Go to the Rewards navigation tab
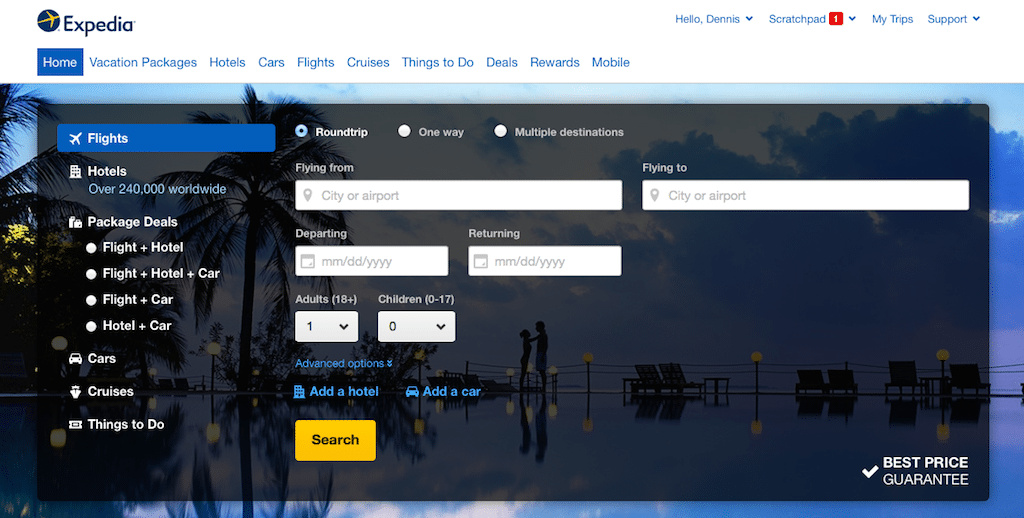 (x=554, y=62)
